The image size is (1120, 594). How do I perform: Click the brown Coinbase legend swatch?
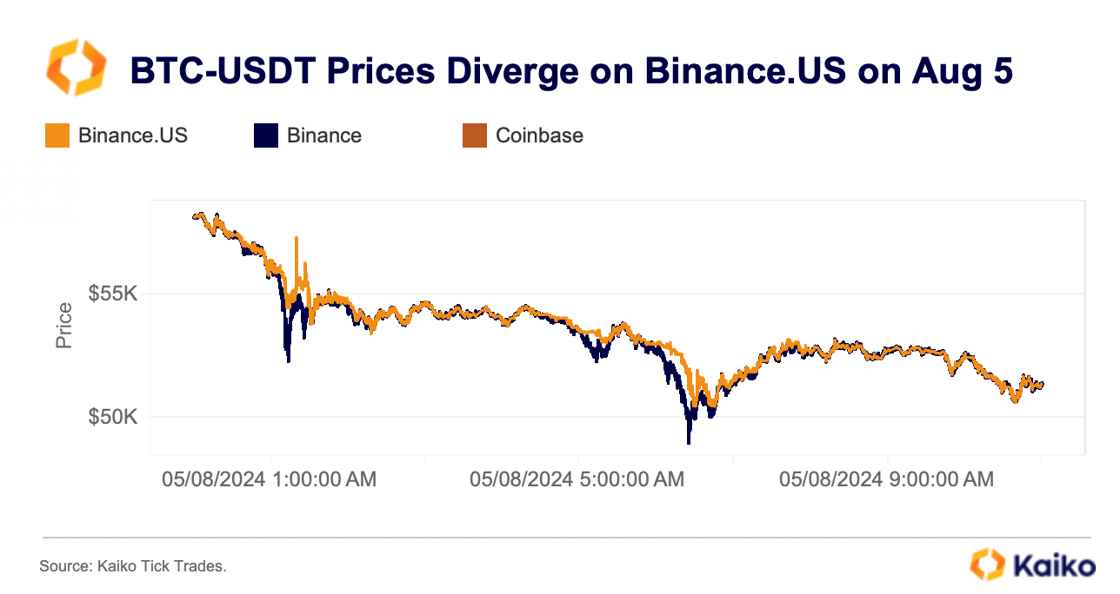(475, 135)
